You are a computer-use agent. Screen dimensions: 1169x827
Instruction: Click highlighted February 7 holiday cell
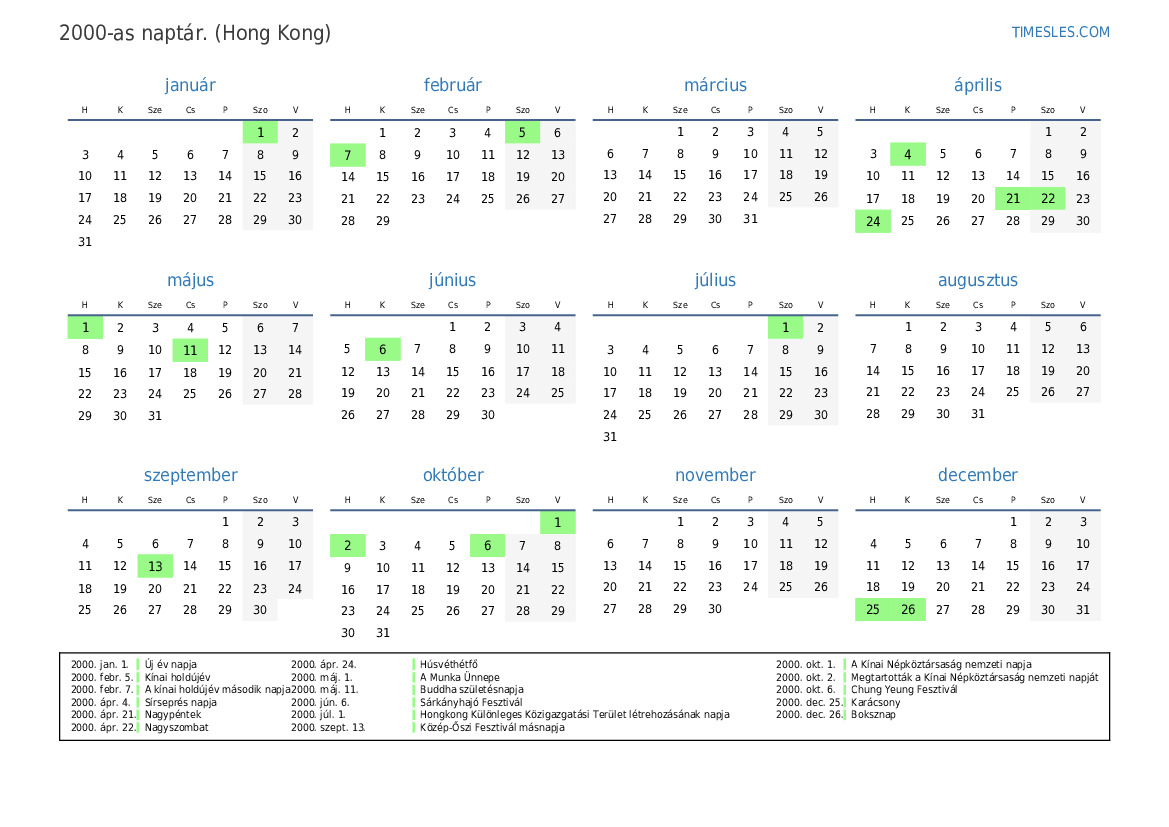[x=347, y=155]
